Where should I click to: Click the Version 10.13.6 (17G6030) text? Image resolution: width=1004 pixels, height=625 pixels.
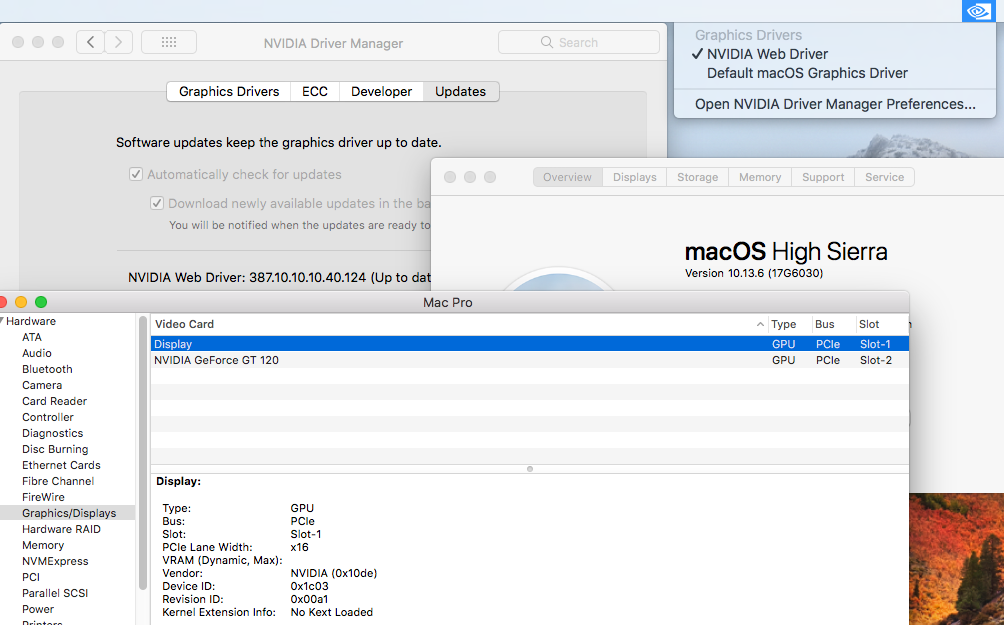(x=754, y=273)
